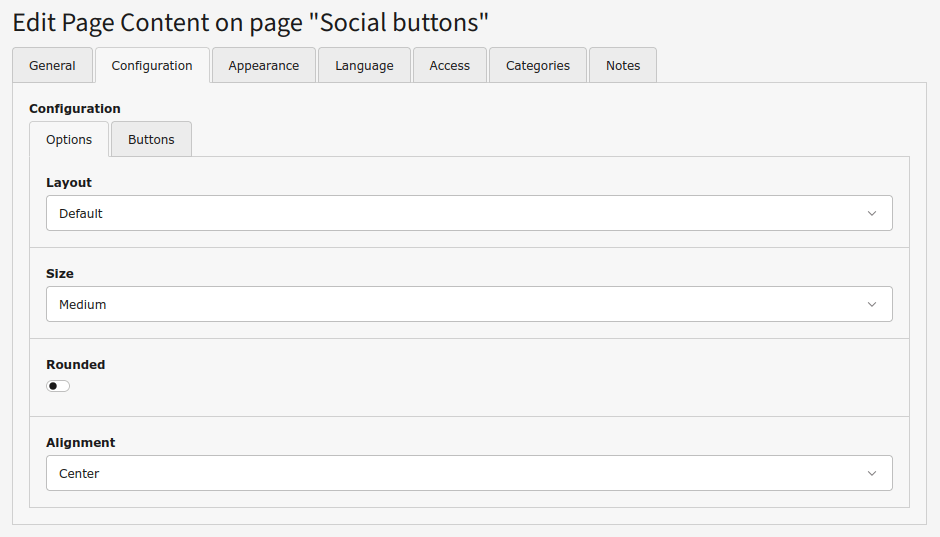Open the Appearance tab
Image resolution: width=940 pixels, height=537 pixels.
tap(263, 66)
